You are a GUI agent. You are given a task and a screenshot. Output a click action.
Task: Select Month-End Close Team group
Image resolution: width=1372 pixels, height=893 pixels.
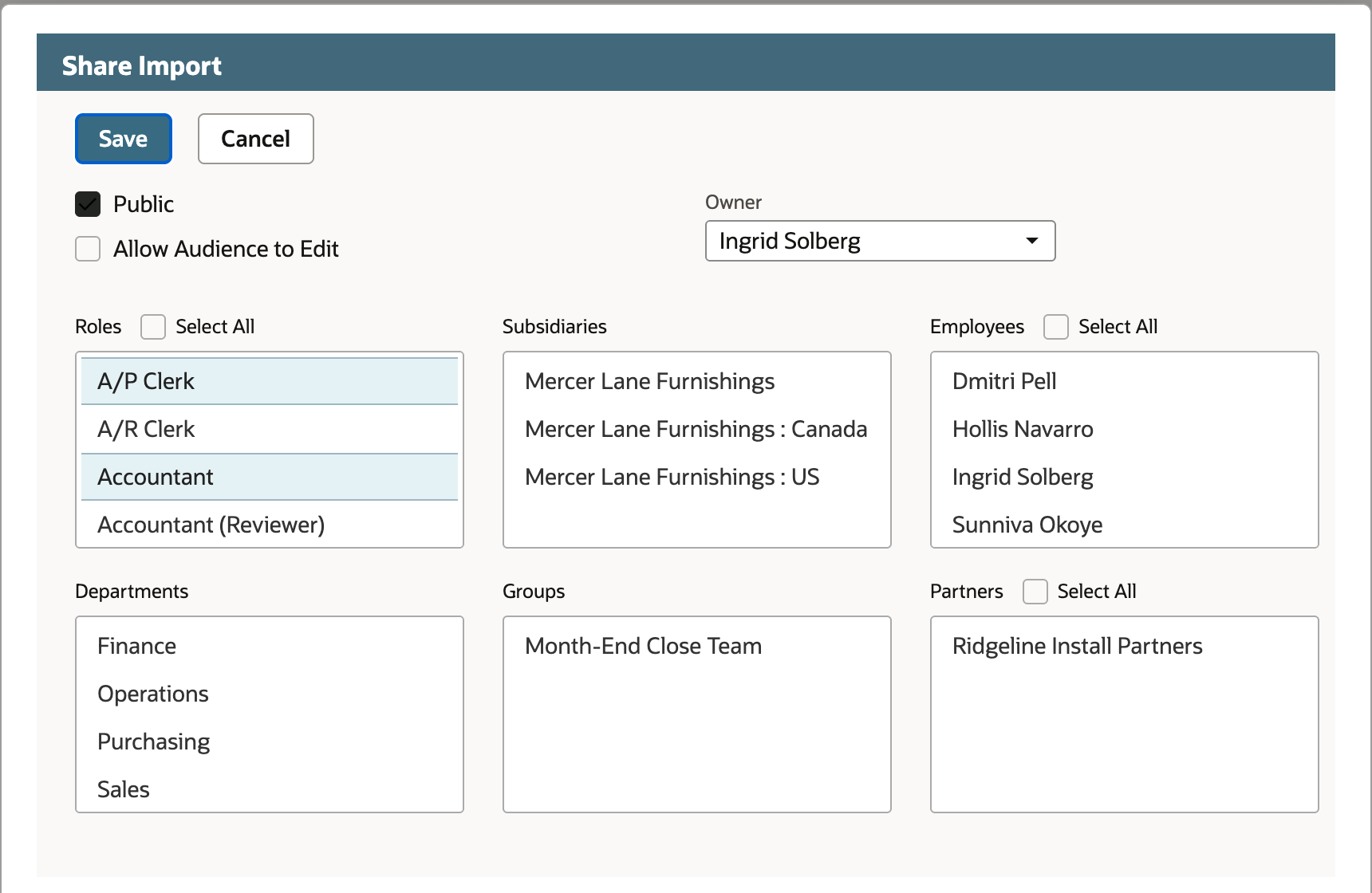tap(697, 646)
